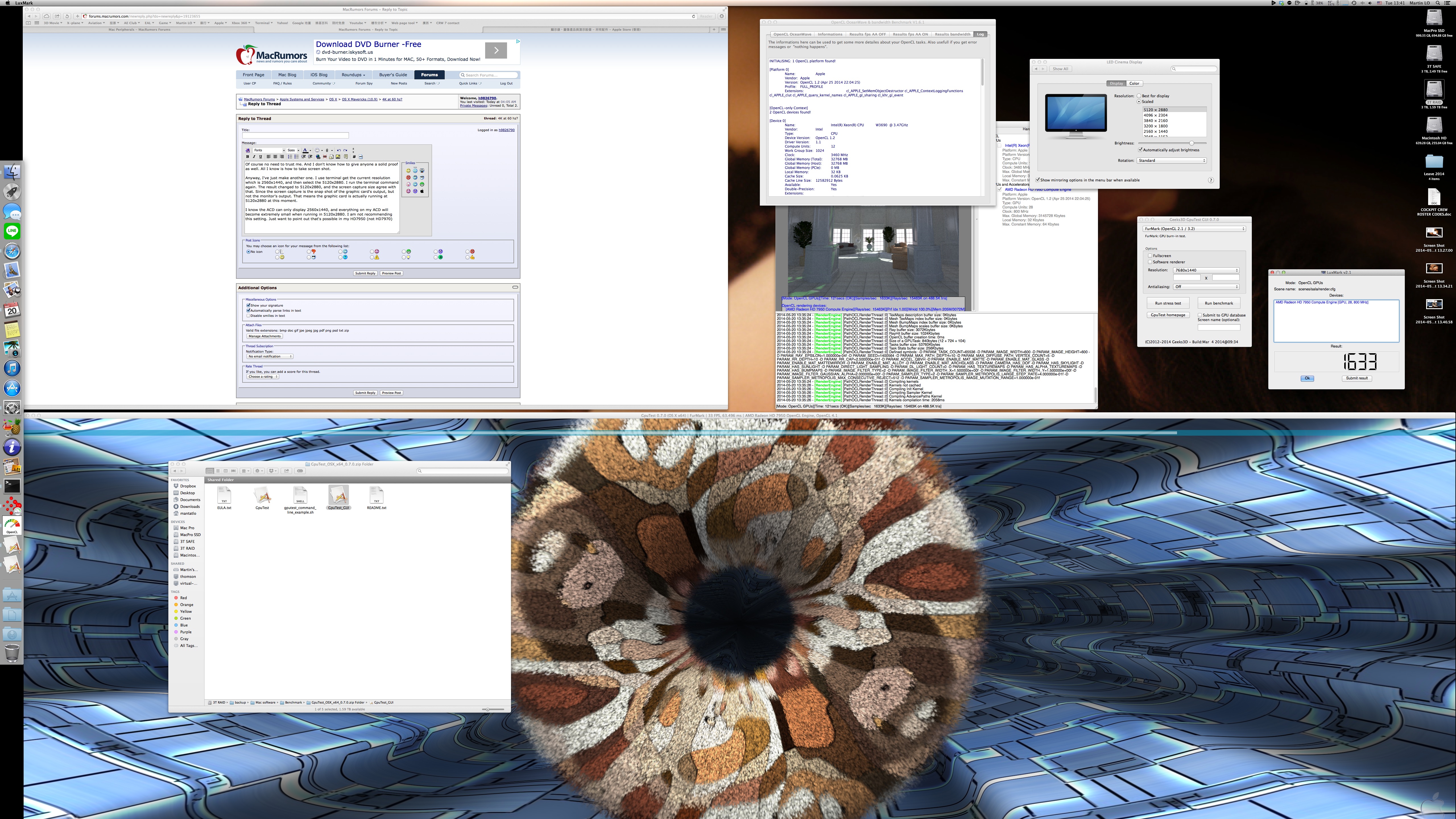Viewport: 1456px width, 819px height.
Task: Open LINE app in the Dock
Action: tap(12, 231)
